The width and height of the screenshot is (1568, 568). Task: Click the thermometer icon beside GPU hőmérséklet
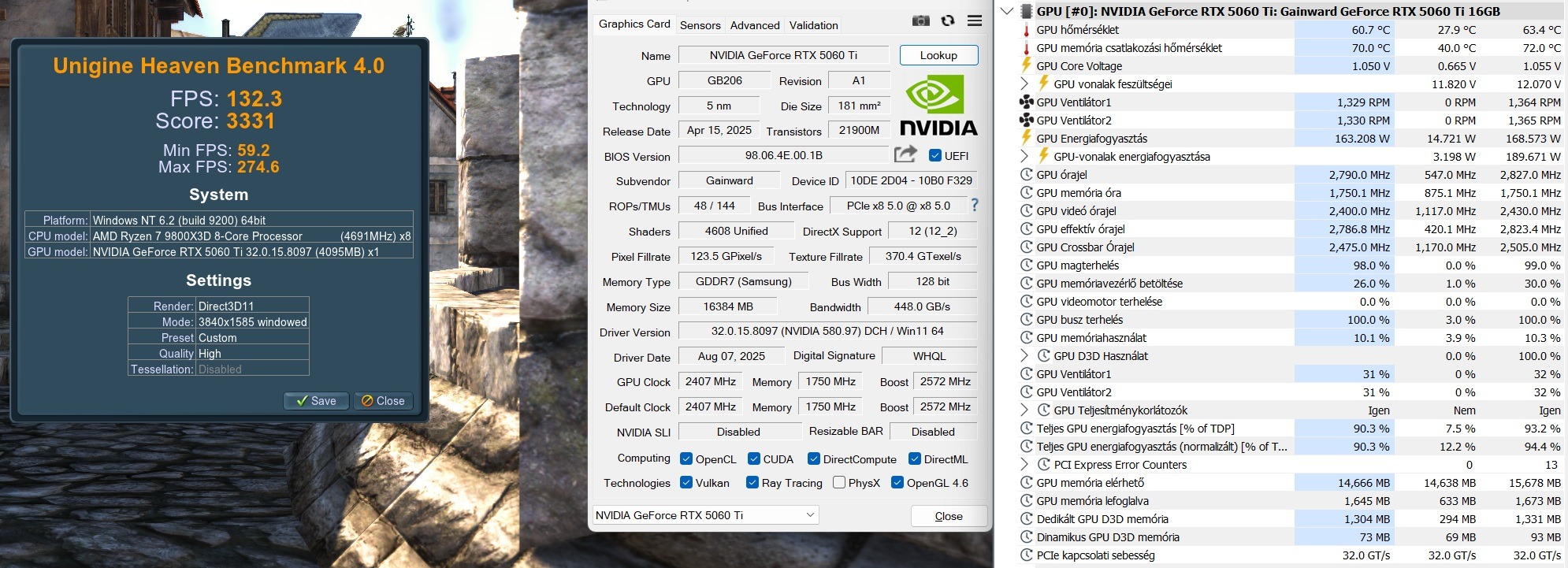(x=1026, y=30)
